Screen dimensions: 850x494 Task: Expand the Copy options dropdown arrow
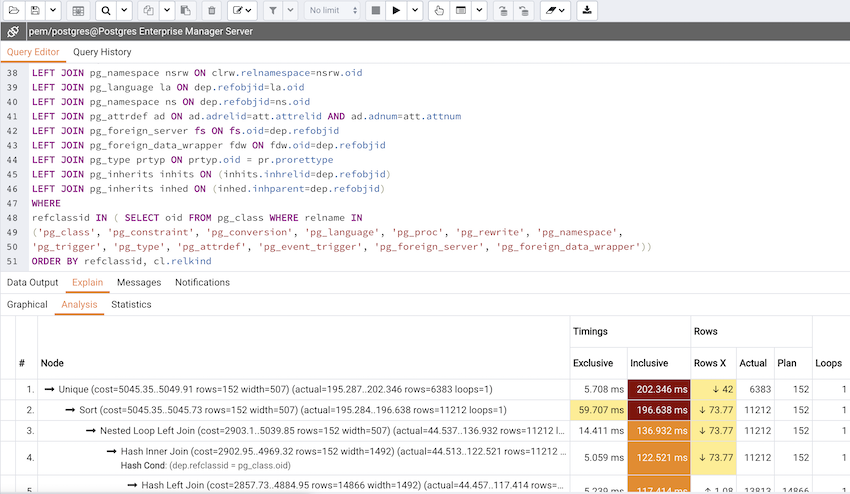(166, 10)
